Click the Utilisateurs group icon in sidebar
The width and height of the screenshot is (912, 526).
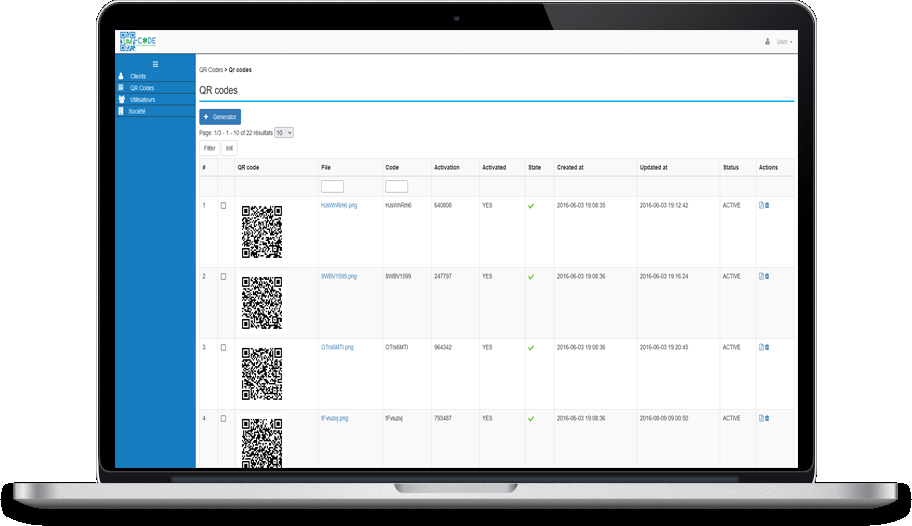[x=122, y=99]
